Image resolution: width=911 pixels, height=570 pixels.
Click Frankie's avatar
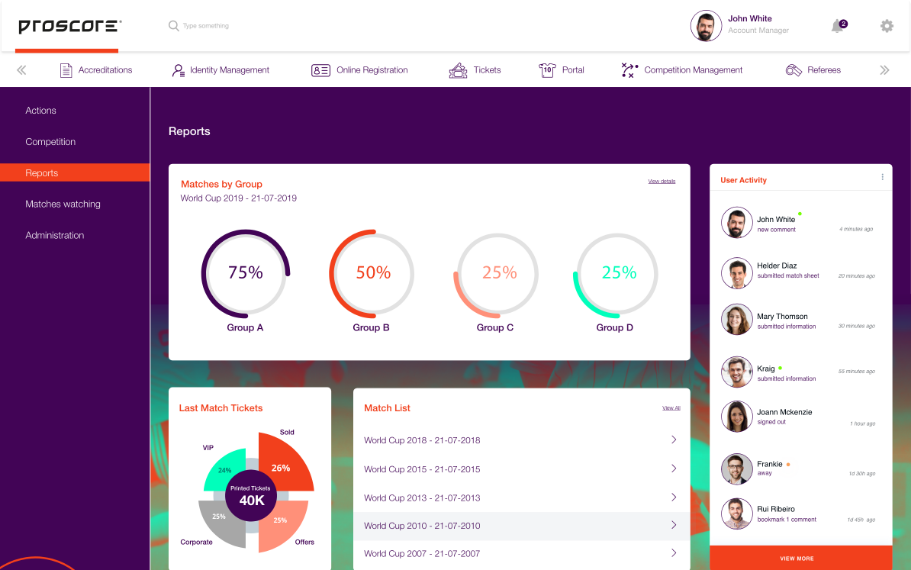tap(737, 469)
